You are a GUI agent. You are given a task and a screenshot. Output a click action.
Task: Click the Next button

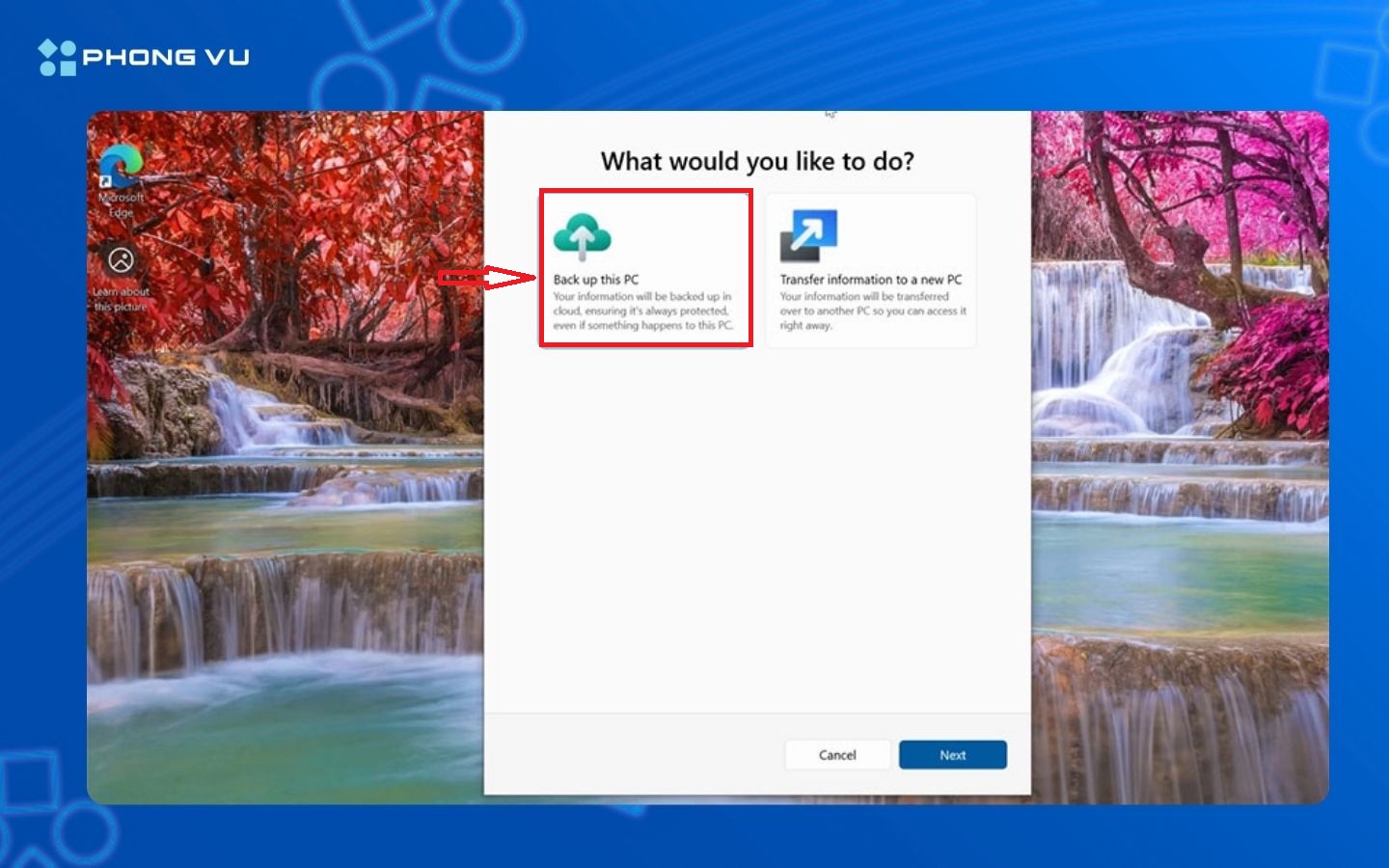tap(953, 755)
